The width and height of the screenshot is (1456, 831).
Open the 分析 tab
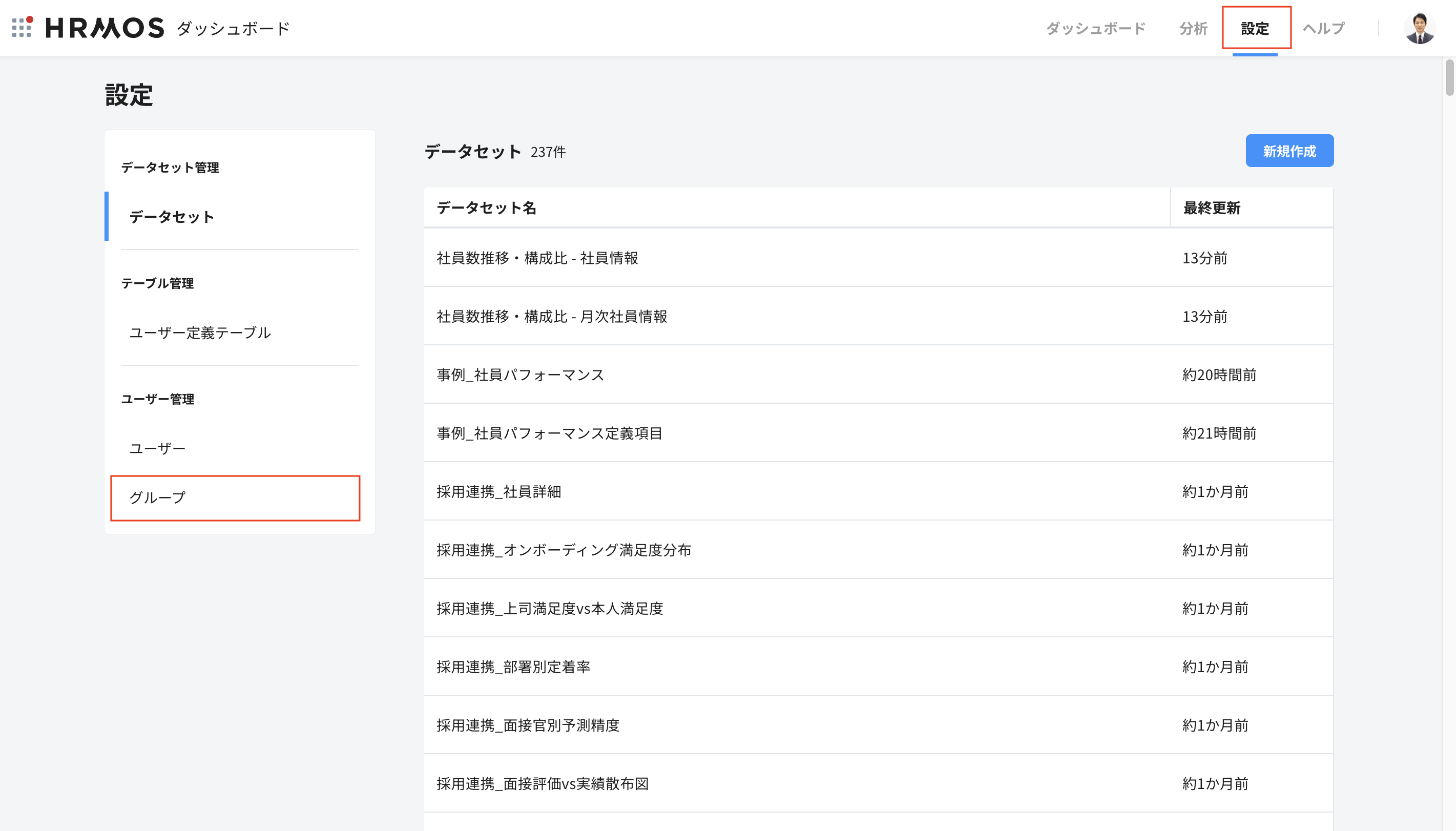[1193, 28]
